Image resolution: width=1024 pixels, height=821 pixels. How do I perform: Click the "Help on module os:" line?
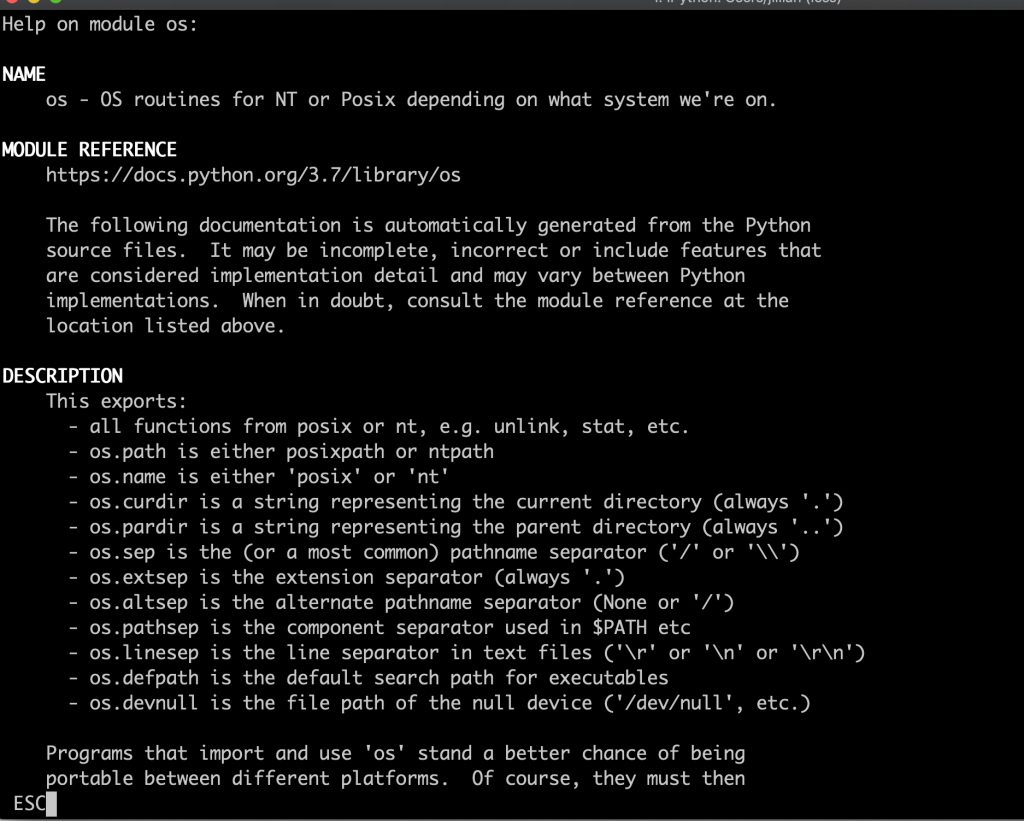pos(100,25)
